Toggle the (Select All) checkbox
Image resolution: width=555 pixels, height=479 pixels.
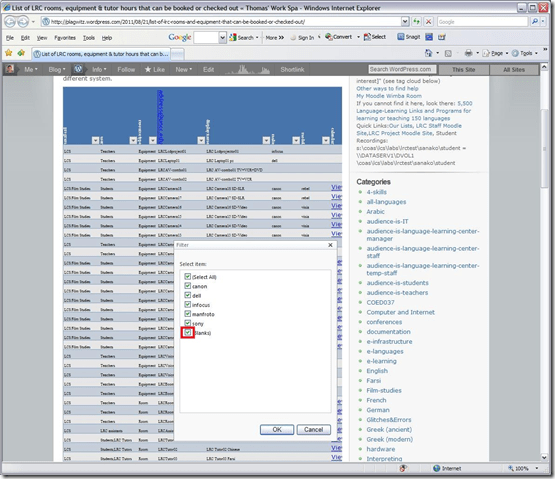[x=188, y=276]
